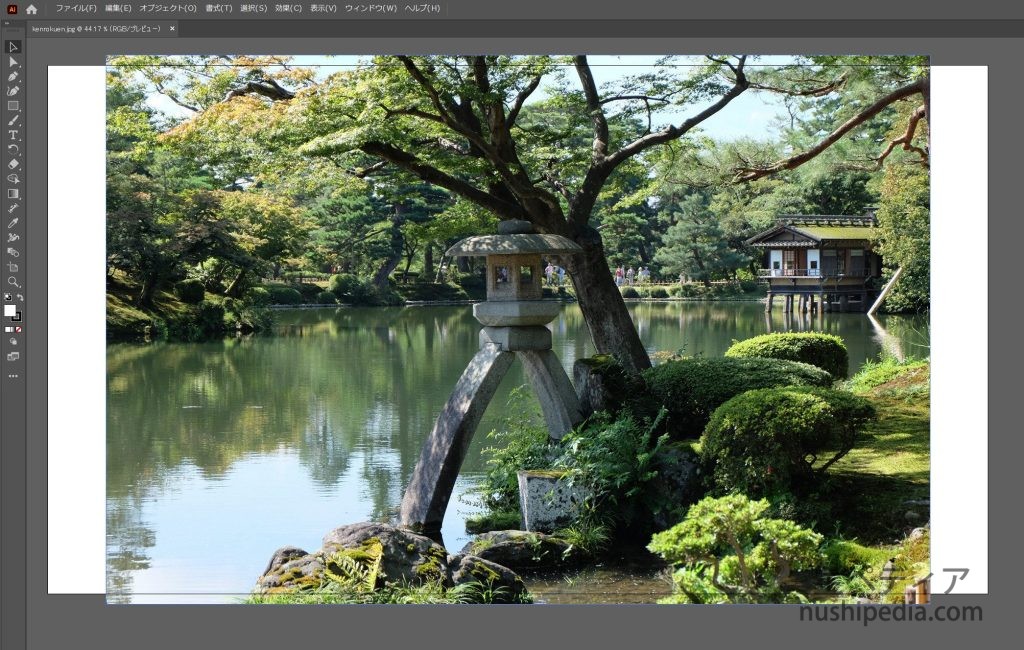This screenshot has width=1024, height=650.
Task: Open the 書式(T) menu
Action: point(219,8)
